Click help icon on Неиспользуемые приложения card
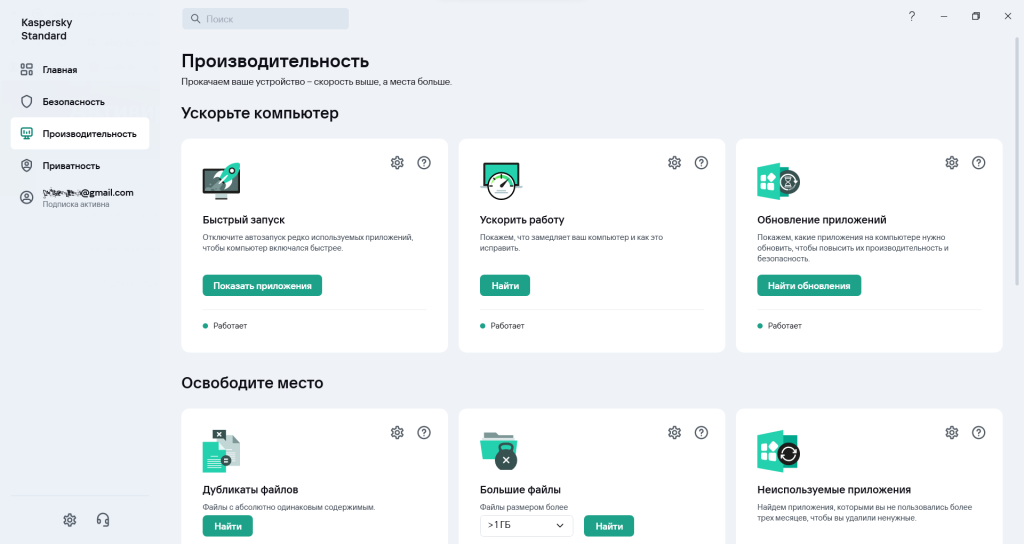 tap(979, 433)
